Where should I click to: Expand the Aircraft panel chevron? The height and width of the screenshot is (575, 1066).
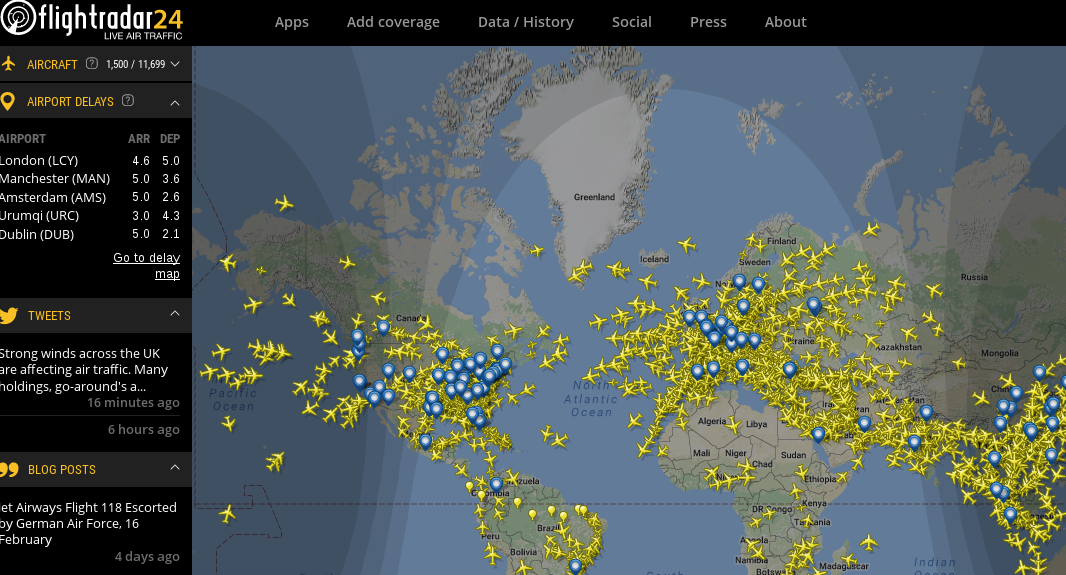[x=176, y=64]
